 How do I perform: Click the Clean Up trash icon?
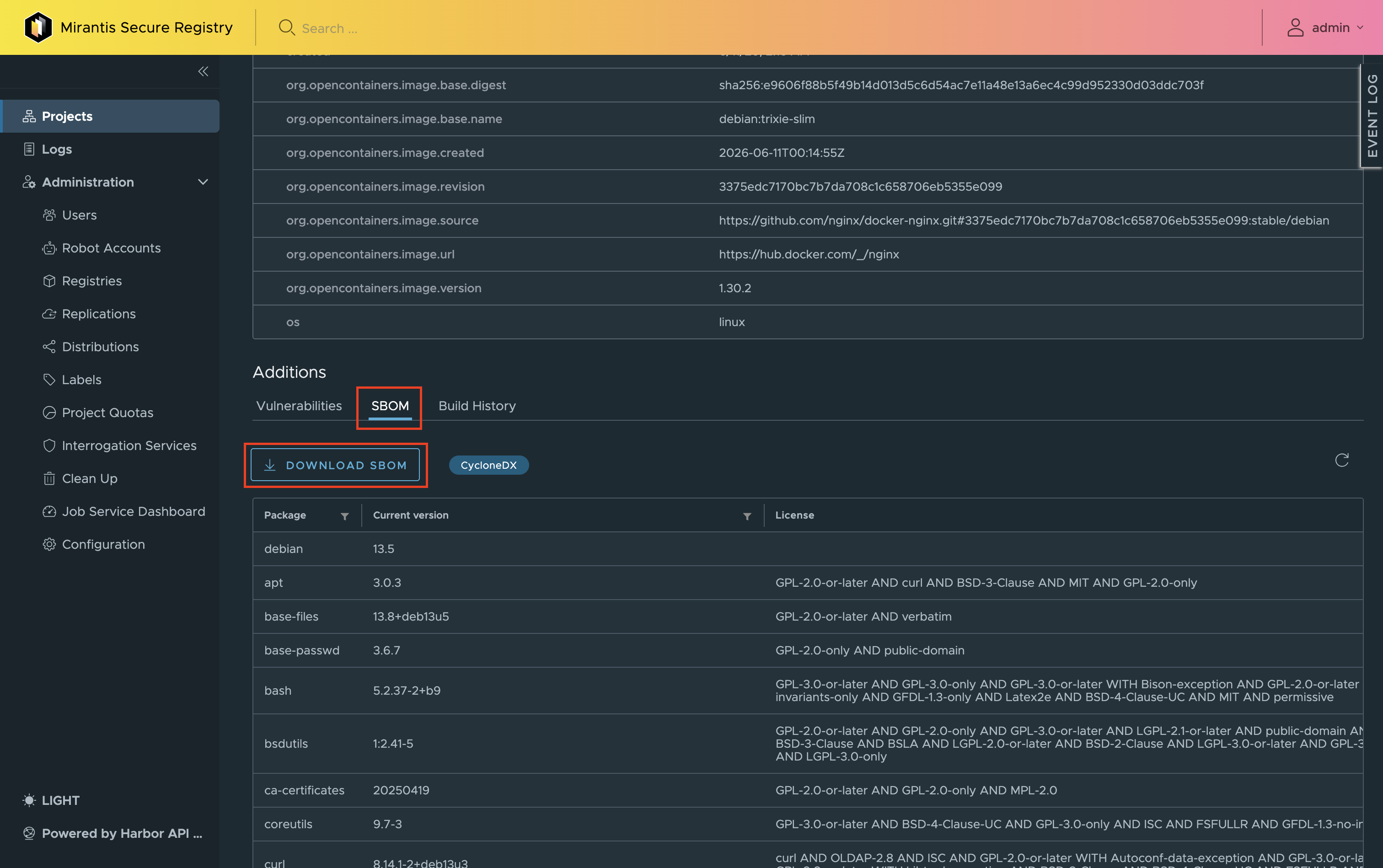(49, 478)
